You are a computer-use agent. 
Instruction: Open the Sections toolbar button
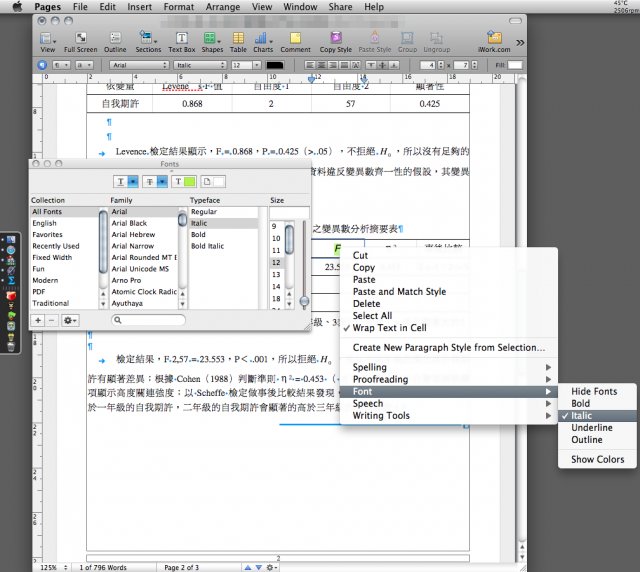tap(148, 42)
